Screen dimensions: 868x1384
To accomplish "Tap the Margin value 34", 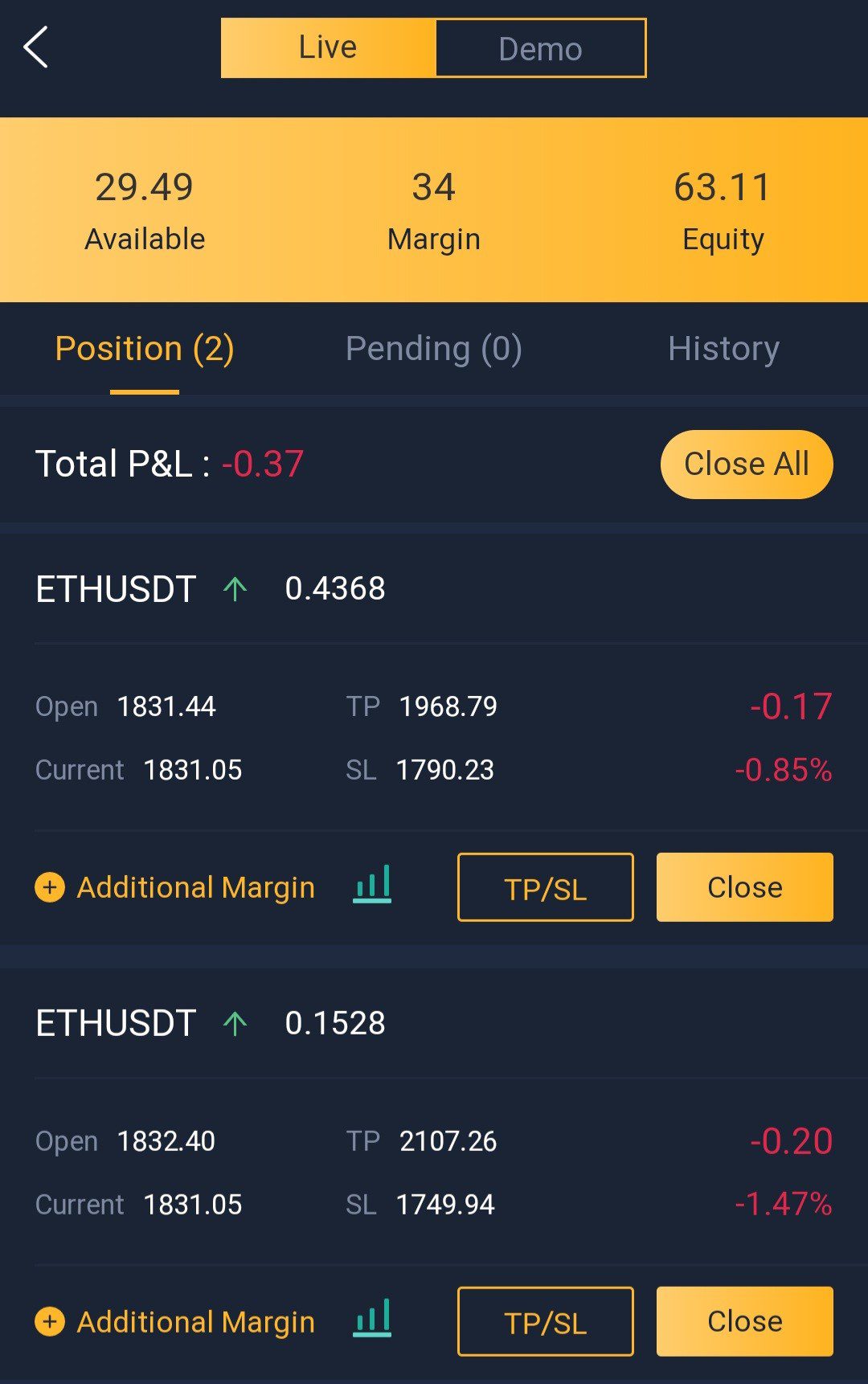I will tap(434, 187).
